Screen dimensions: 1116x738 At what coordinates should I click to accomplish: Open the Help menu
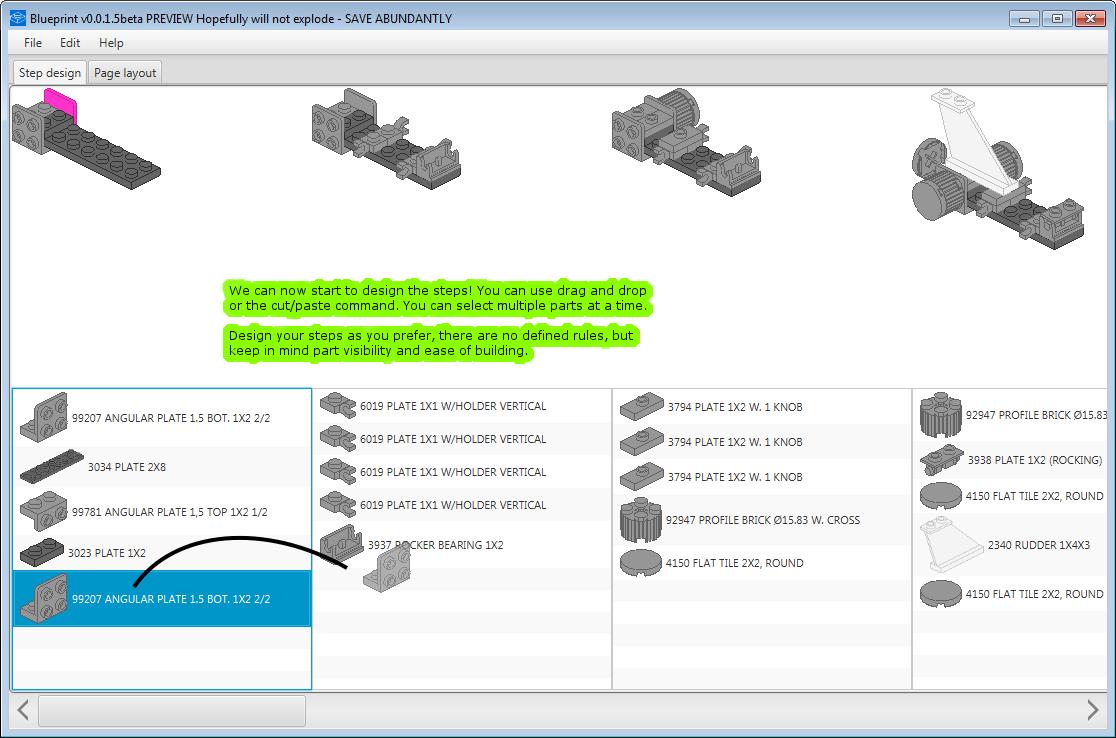pyautogui.click(x=111, y=43)
